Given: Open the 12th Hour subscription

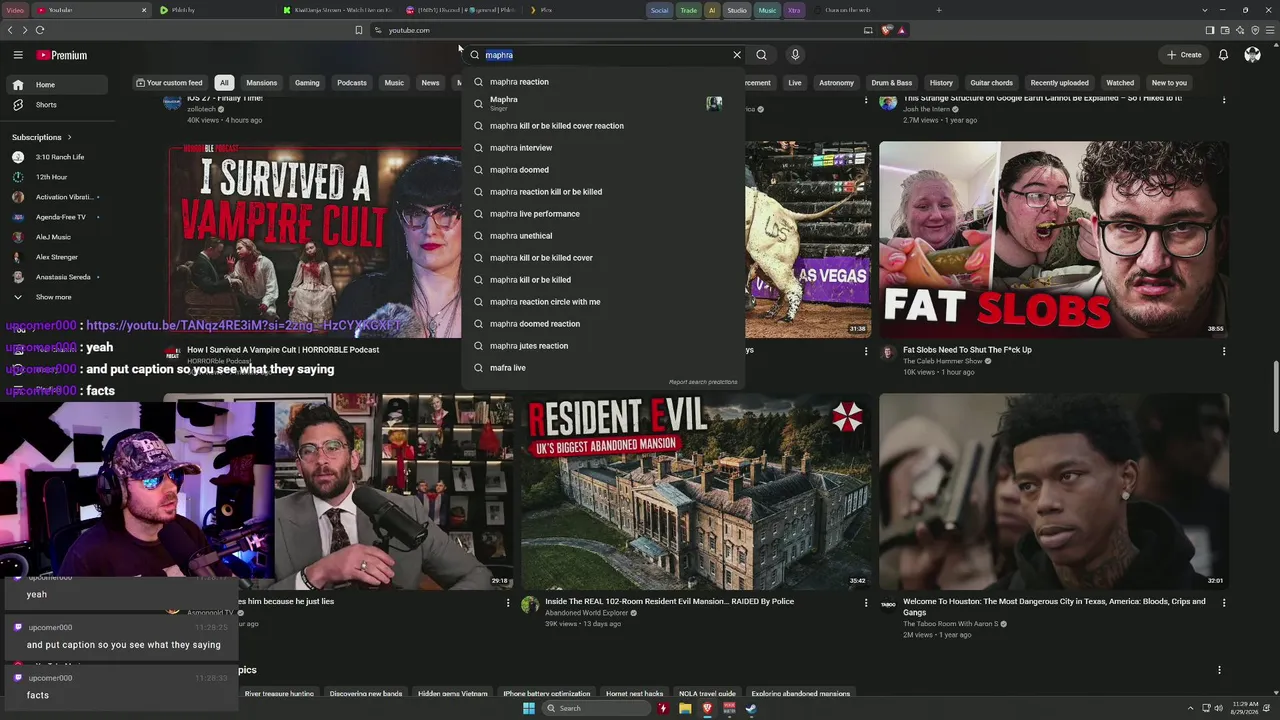Looking at the screenshot, I should coord(52,177).
